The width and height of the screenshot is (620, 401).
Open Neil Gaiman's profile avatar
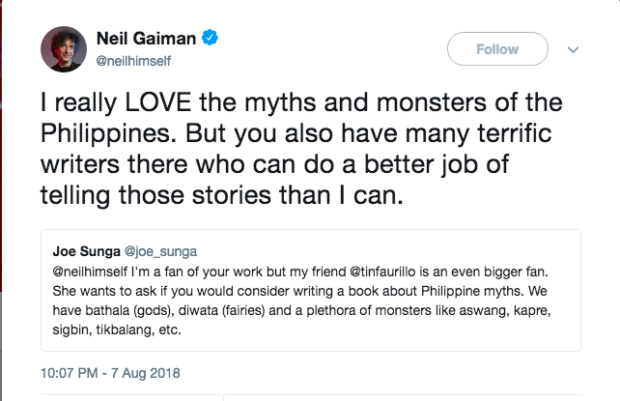click(x=63, y=50)
